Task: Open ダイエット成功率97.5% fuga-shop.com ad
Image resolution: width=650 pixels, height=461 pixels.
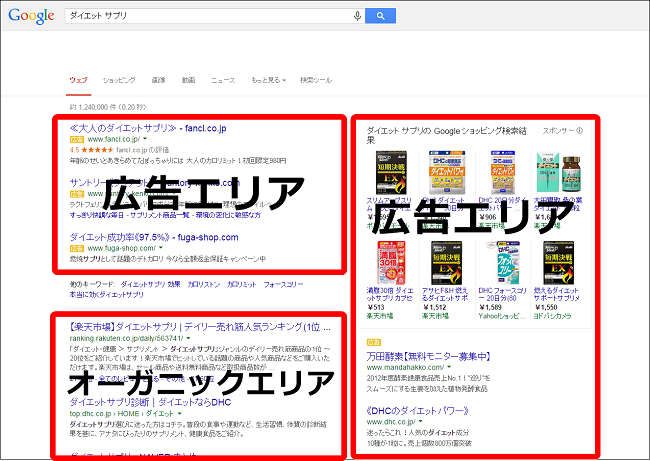Action: [x=154, y=237]
